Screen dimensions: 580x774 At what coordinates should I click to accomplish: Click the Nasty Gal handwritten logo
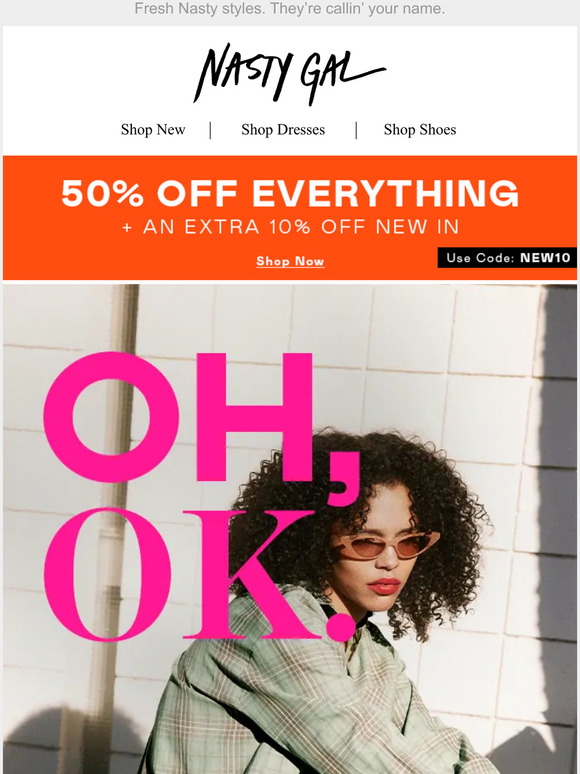click(x=289, y=74)
